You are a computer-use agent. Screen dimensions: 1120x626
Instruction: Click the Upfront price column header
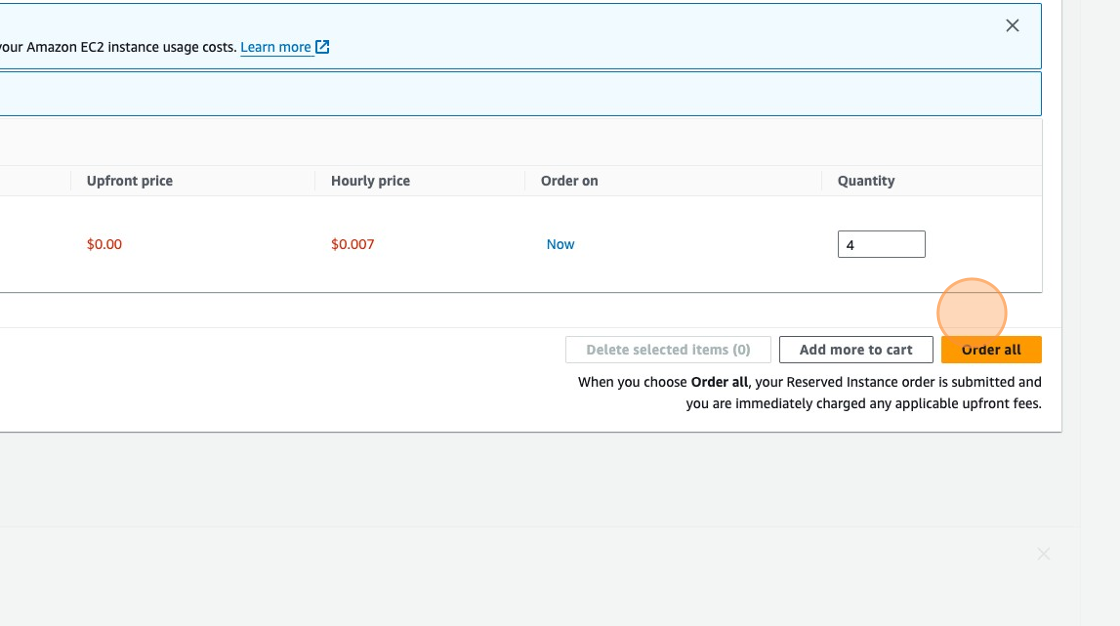(130, 181)
